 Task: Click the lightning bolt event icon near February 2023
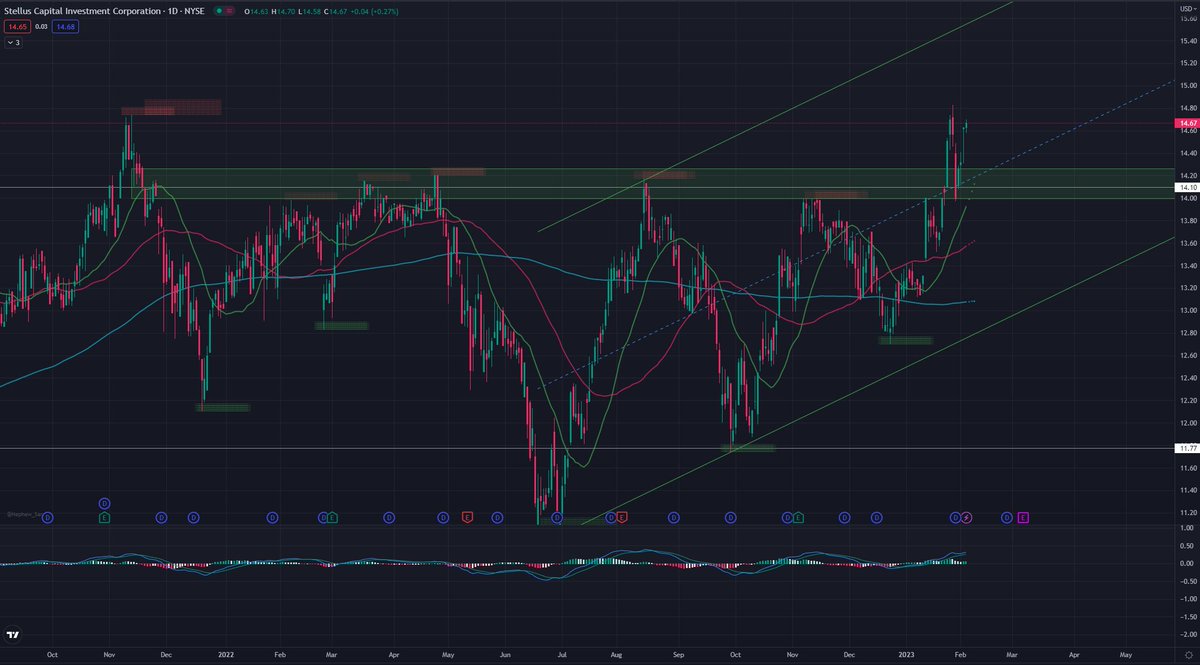967,517
